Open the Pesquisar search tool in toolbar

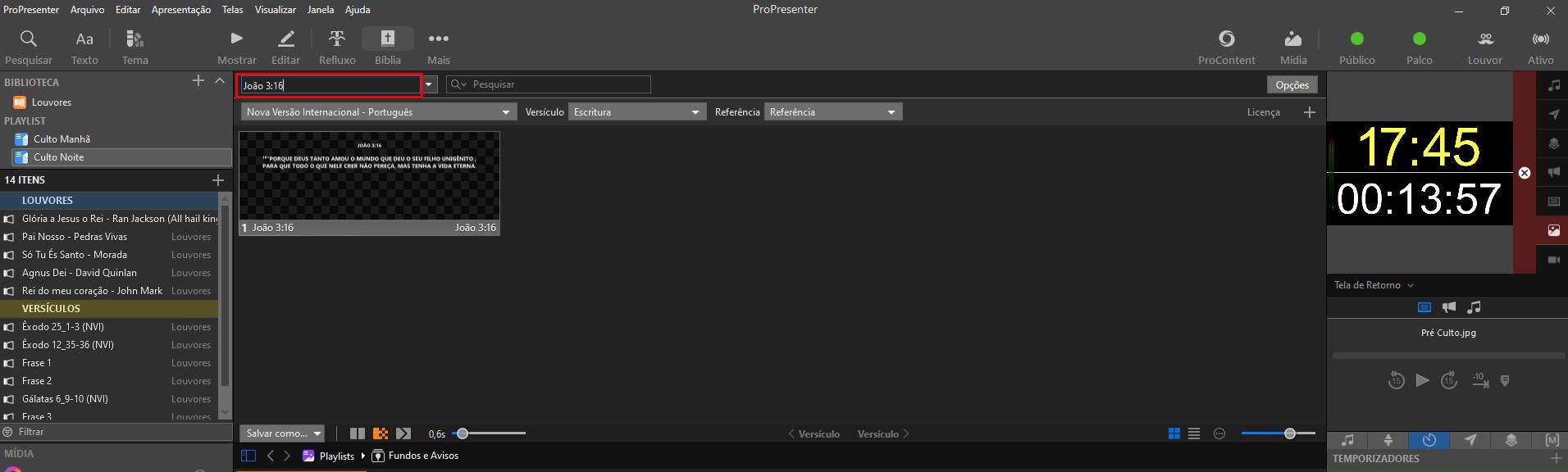[x=29, y=48]
